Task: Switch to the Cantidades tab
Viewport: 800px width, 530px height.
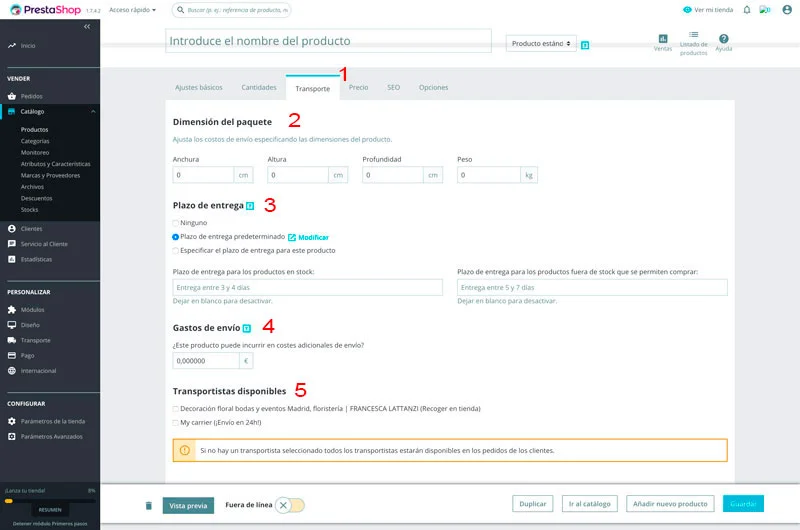Action: pos(259,87)
